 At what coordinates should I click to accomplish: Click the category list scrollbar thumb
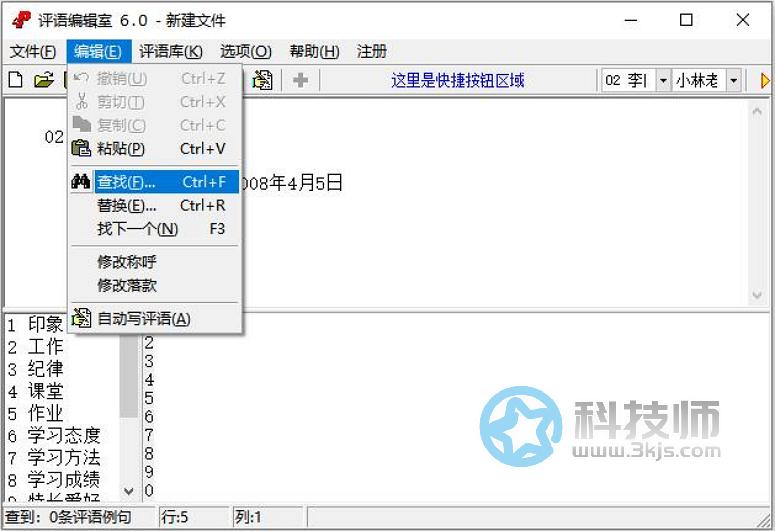pos(129,376)
